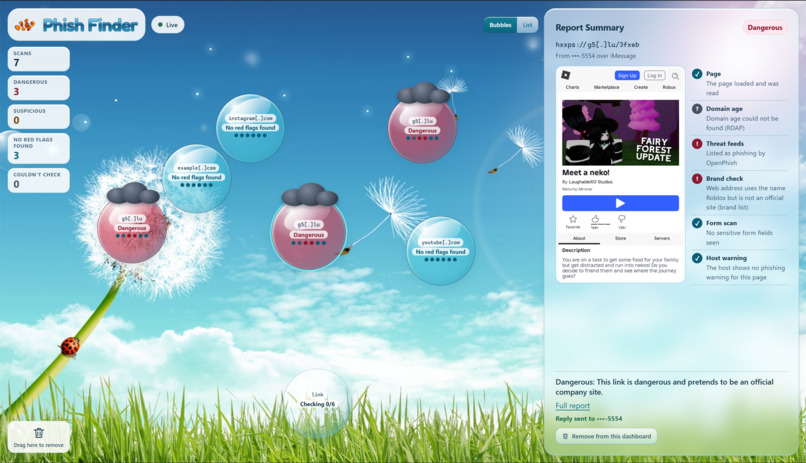Click Charts in the preview navigation

coord(572,87)
